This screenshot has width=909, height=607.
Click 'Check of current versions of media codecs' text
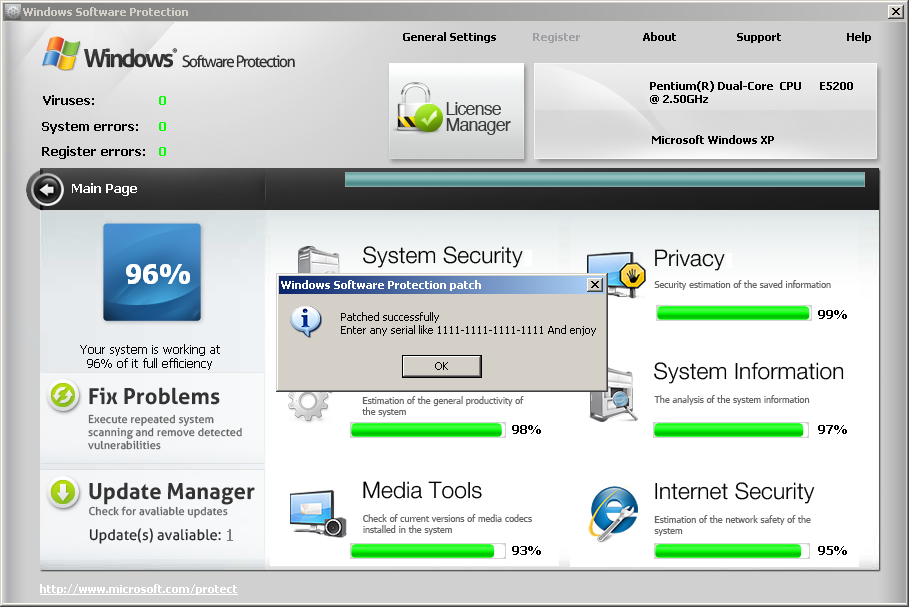[447, 519]
